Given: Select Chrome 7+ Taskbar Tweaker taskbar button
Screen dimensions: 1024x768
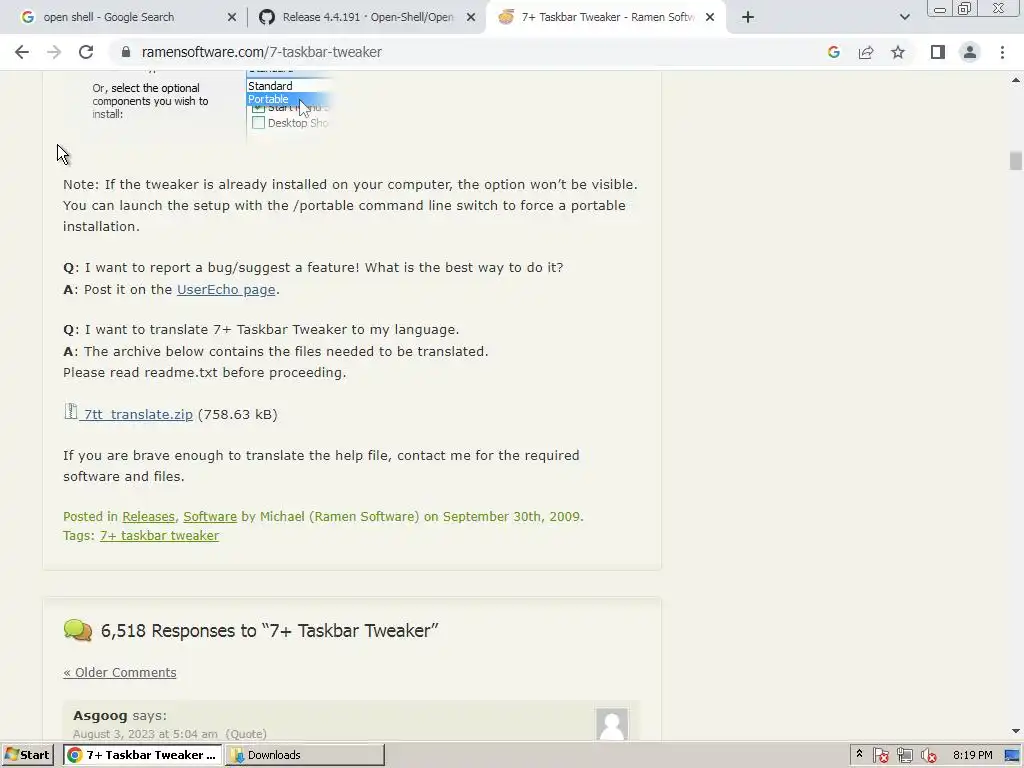Looking at the screenshot, I should [x=142, y=755].
